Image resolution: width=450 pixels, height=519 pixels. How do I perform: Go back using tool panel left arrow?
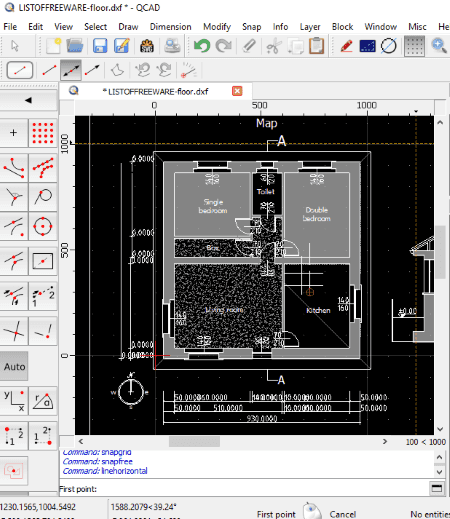[x=28, y=100]
